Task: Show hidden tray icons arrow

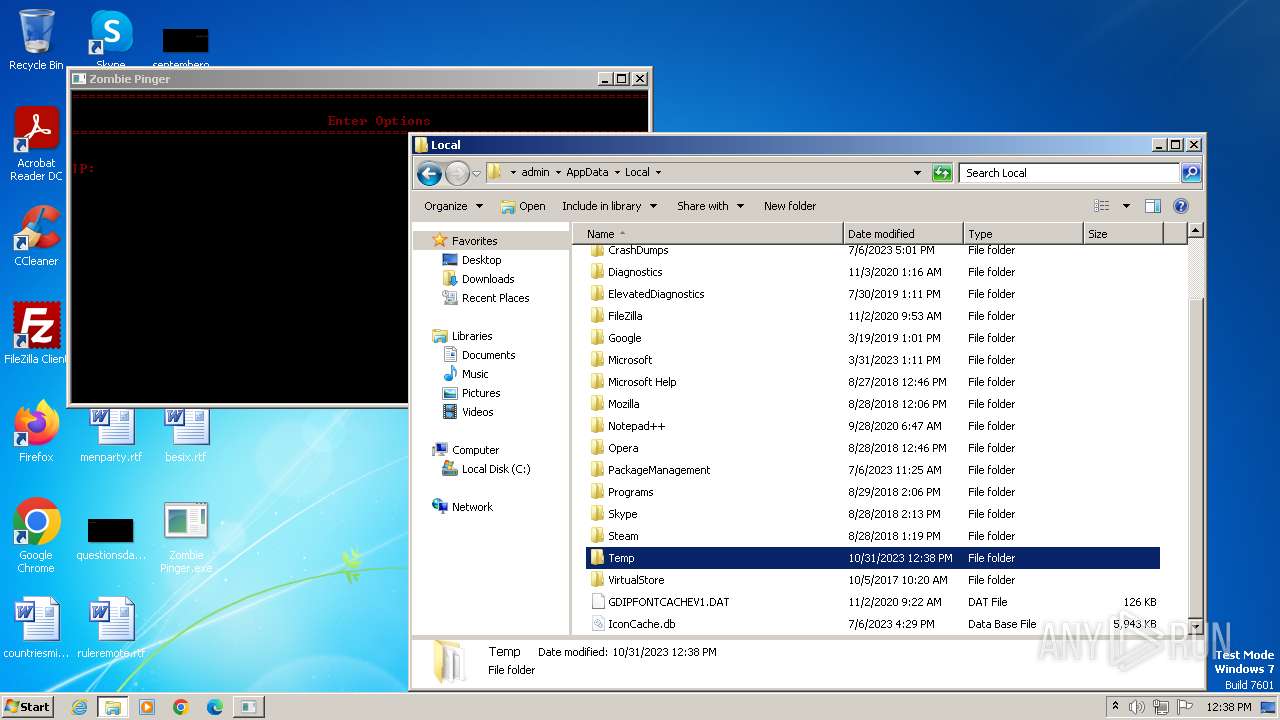Action: 1115,707
